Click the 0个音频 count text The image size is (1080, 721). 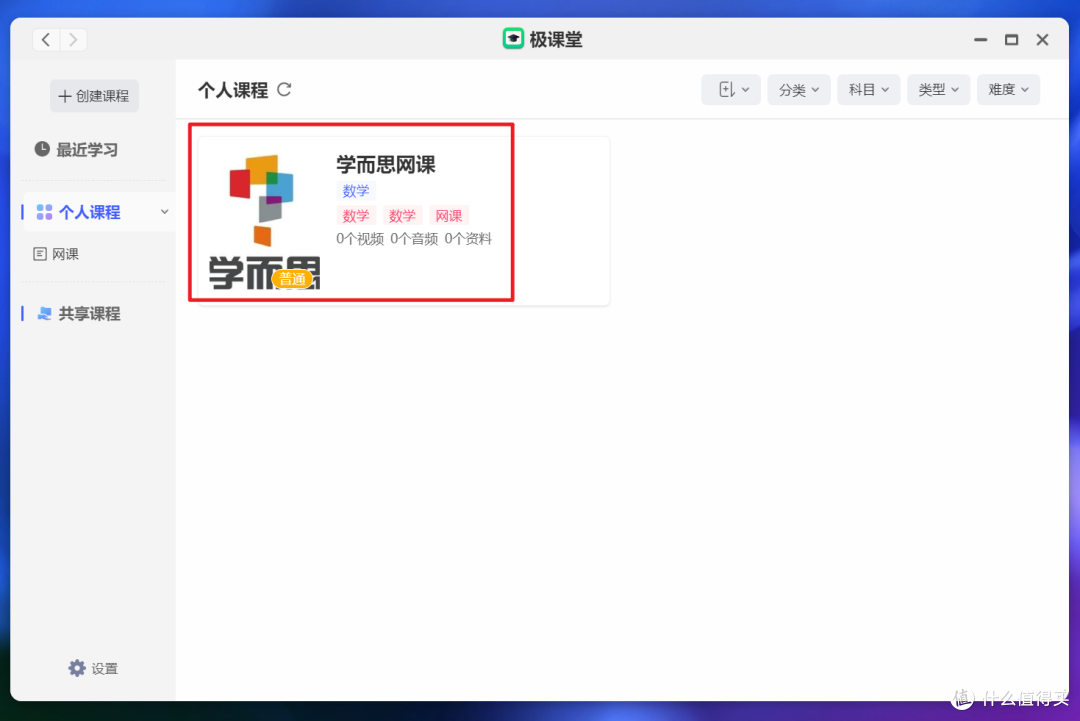[414, 239]
